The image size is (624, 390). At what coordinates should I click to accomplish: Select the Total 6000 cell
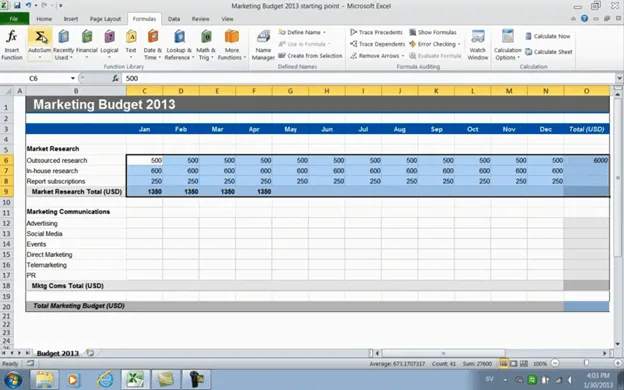[x=586, y=160]
